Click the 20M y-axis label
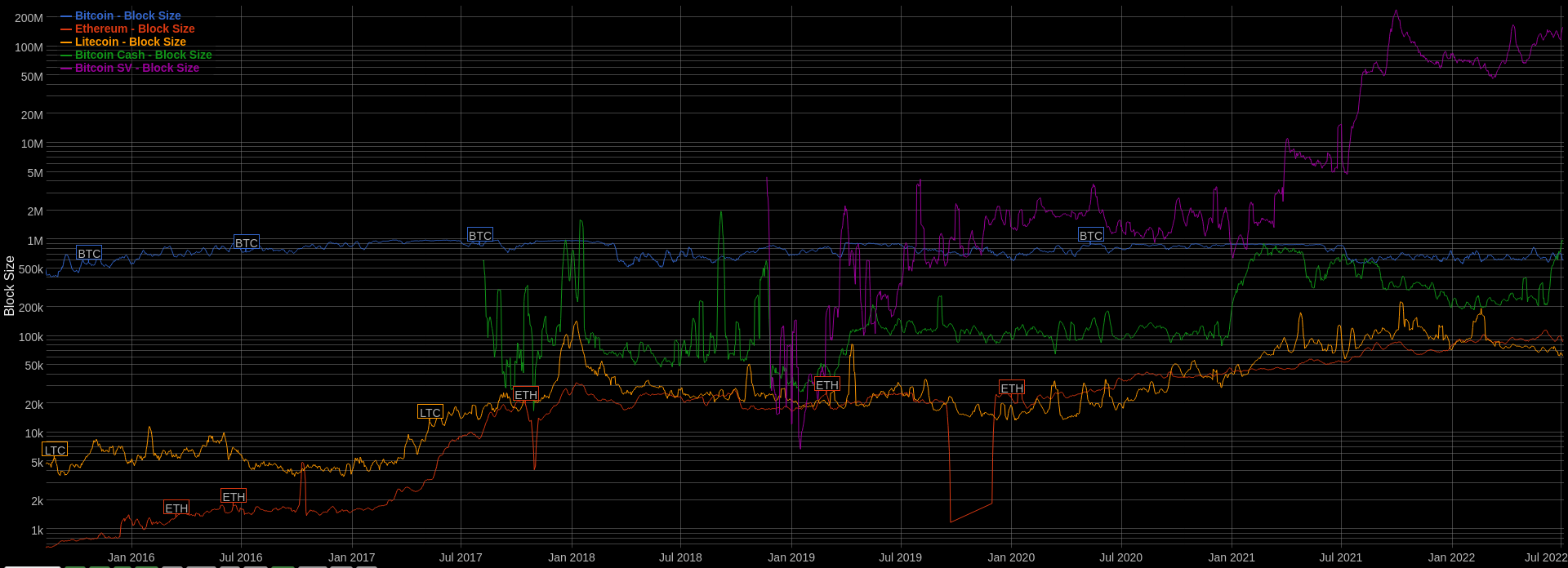The height and width of the screenshot is (568, 1568). coord(33,115)
